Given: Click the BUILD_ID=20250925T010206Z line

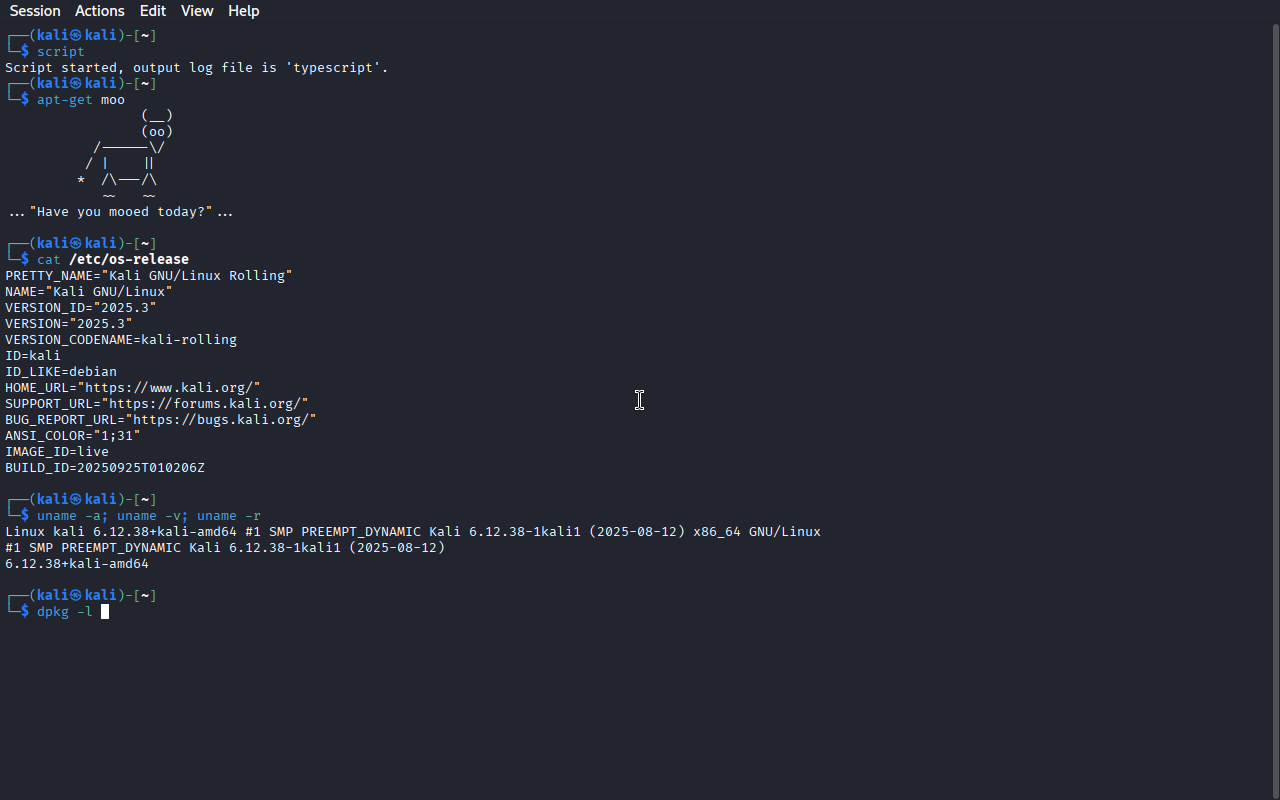Looking at the screenshot, I should pos(105,467).
